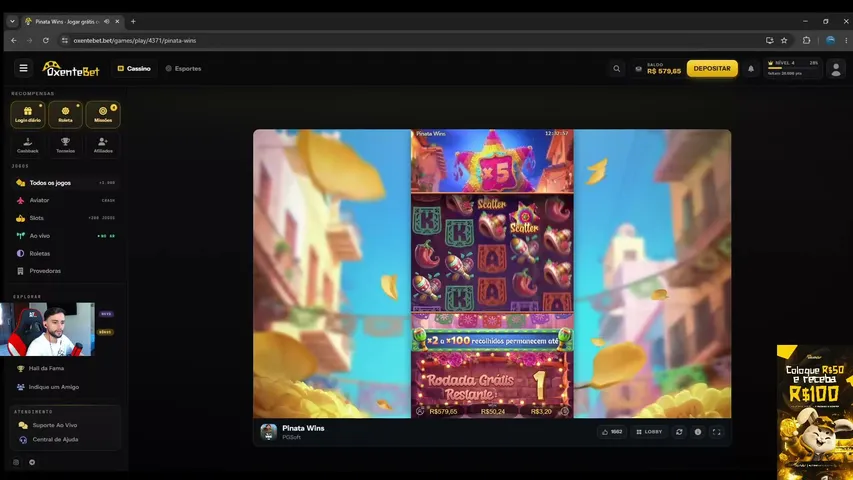Image resolution: width=853 pixels, height=480 pixels.
Task: Open the Roleta reward
Action: pyautogui.click(x=65, y=114)
